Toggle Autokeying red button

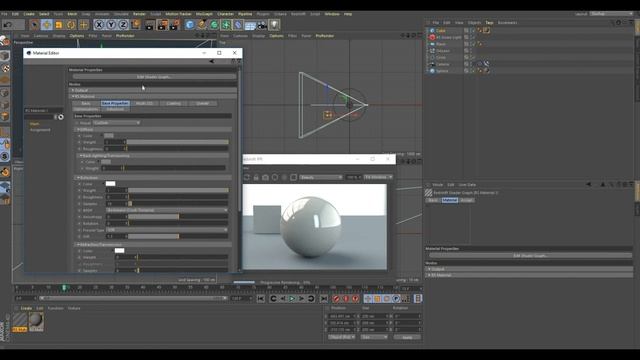point(346,299)
